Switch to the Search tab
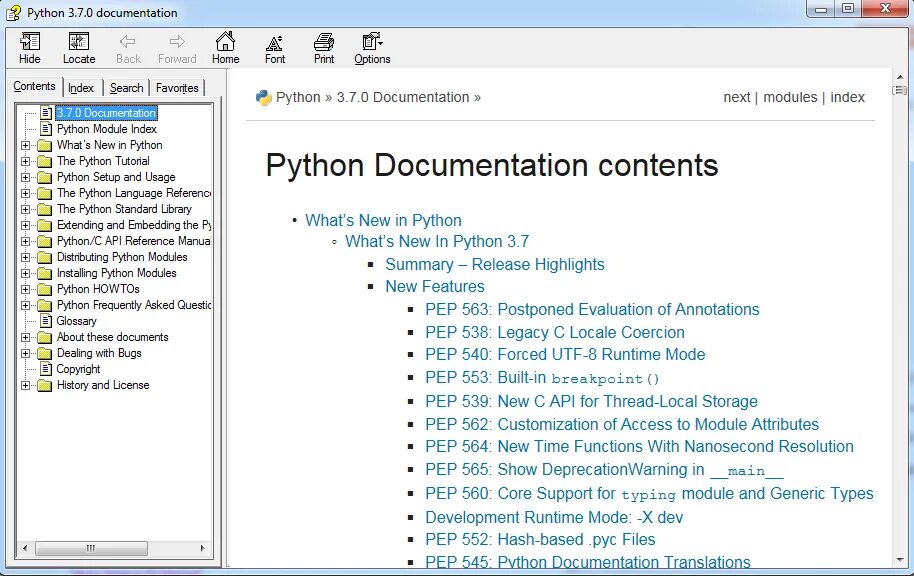This screenshot has height=576, width=914. 126,88
